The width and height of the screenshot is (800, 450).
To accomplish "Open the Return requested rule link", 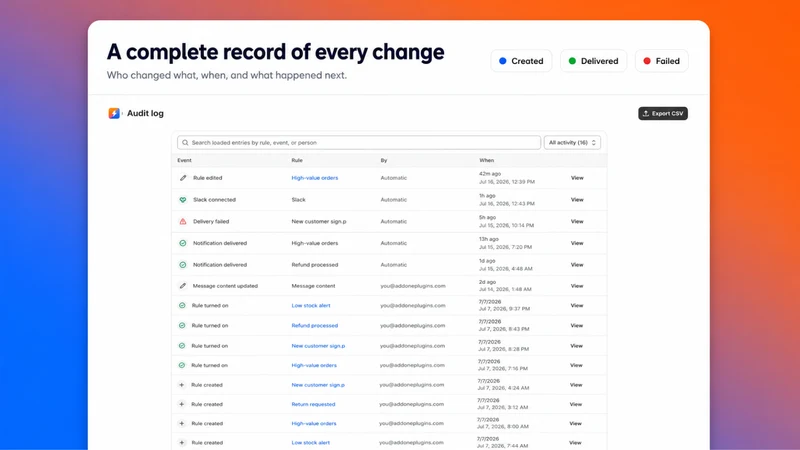I will point(313,404).
